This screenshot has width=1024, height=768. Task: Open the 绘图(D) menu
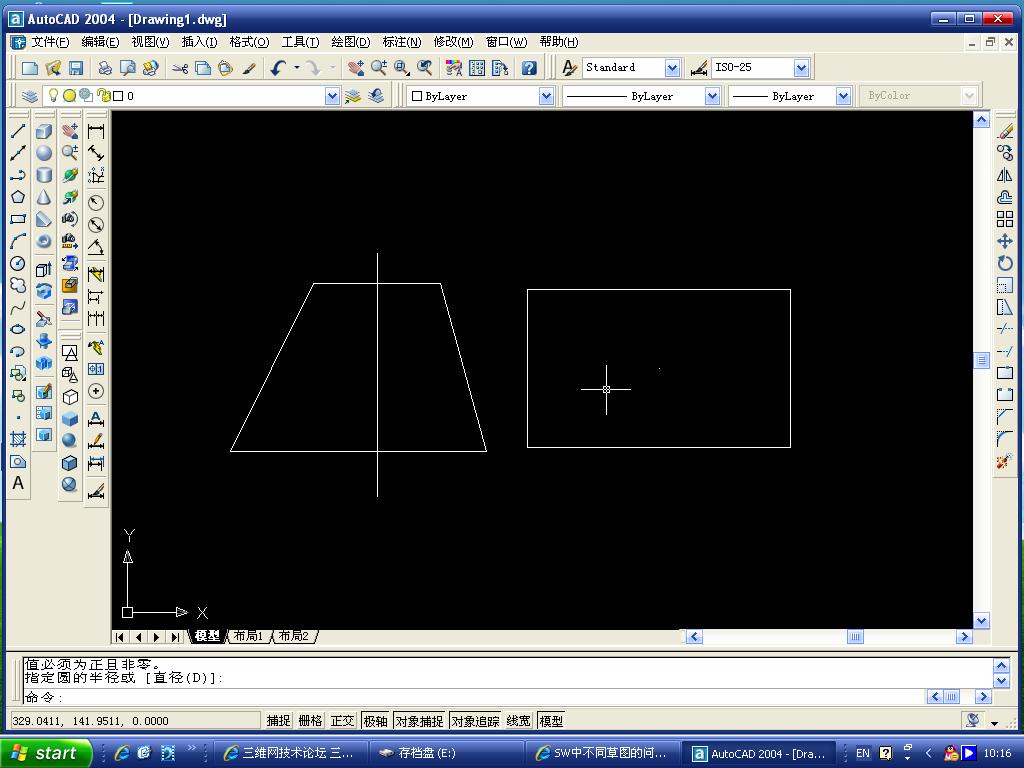click(x=351, y=42)
